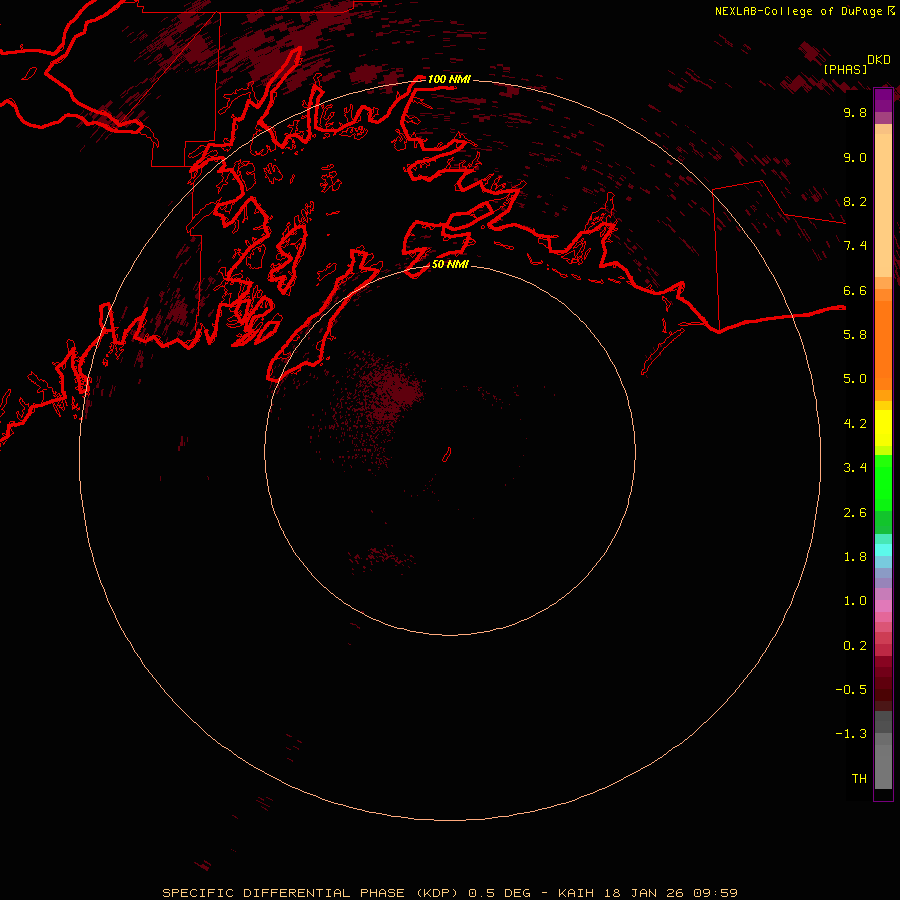900x900 pixels.
Task: Click the DKD legend title
Action: (879, 60)
